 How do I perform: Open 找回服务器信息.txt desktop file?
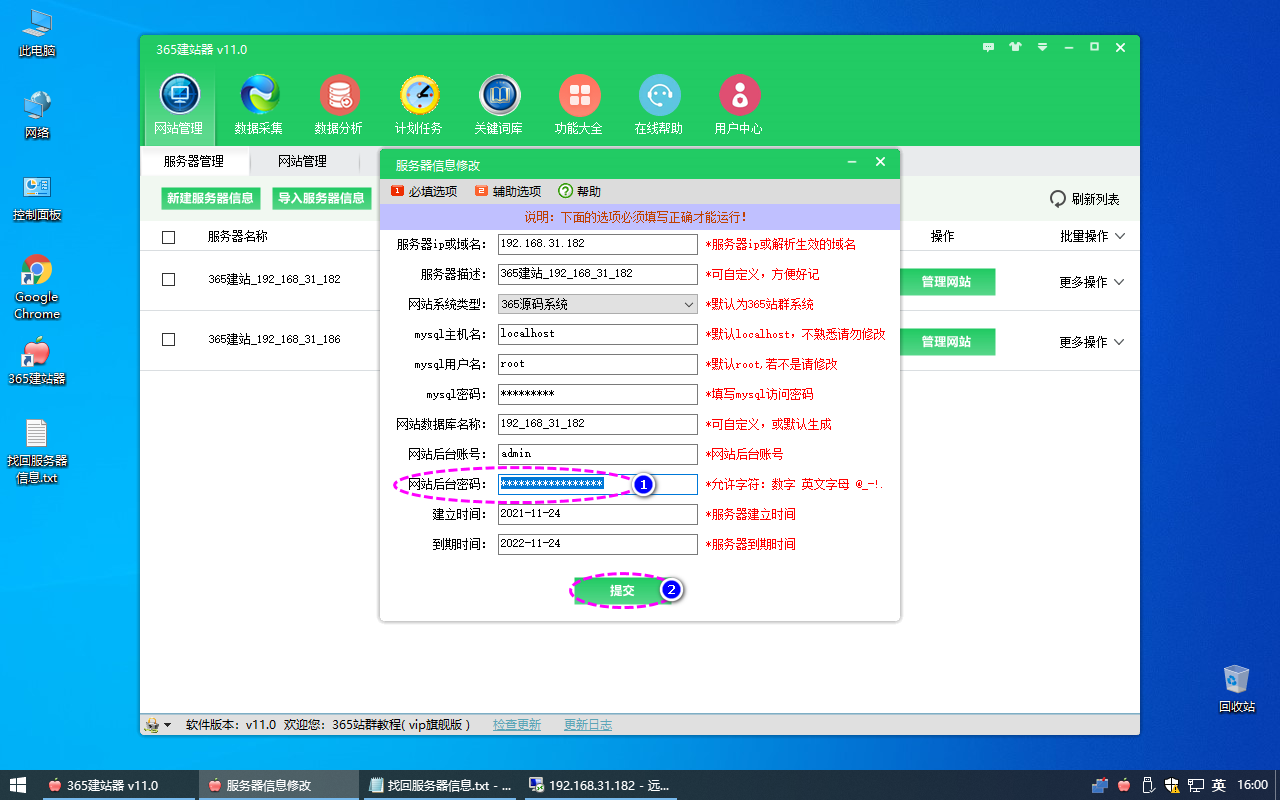pyautogui.click(x=37, y=451)
